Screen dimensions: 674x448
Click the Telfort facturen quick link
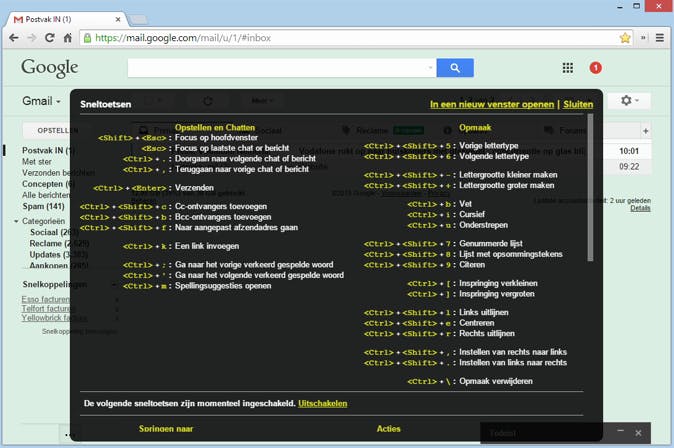coord(49,308)
